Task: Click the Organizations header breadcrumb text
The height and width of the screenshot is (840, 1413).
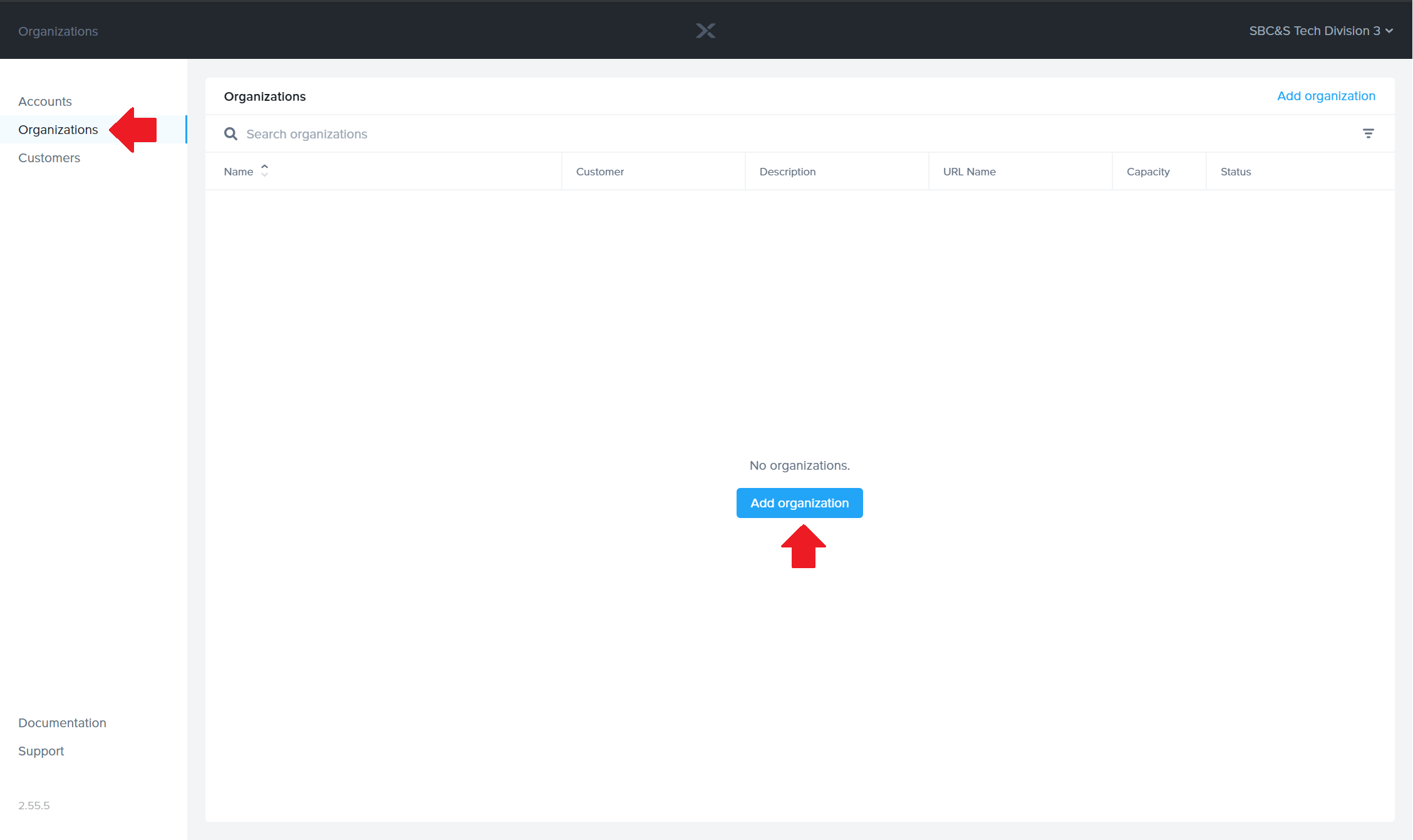Action: point(58,31)
